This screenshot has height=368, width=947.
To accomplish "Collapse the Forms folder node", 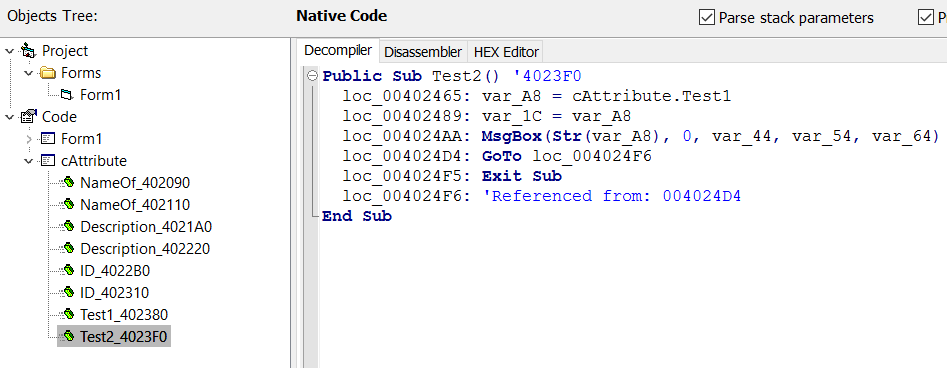I will point(28,73).
